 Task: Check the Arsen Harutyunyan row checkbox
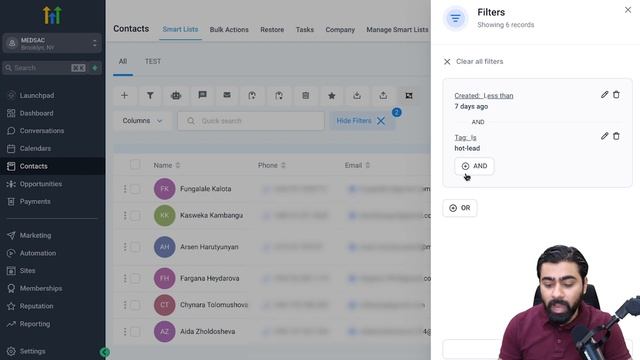pos(135,247)
